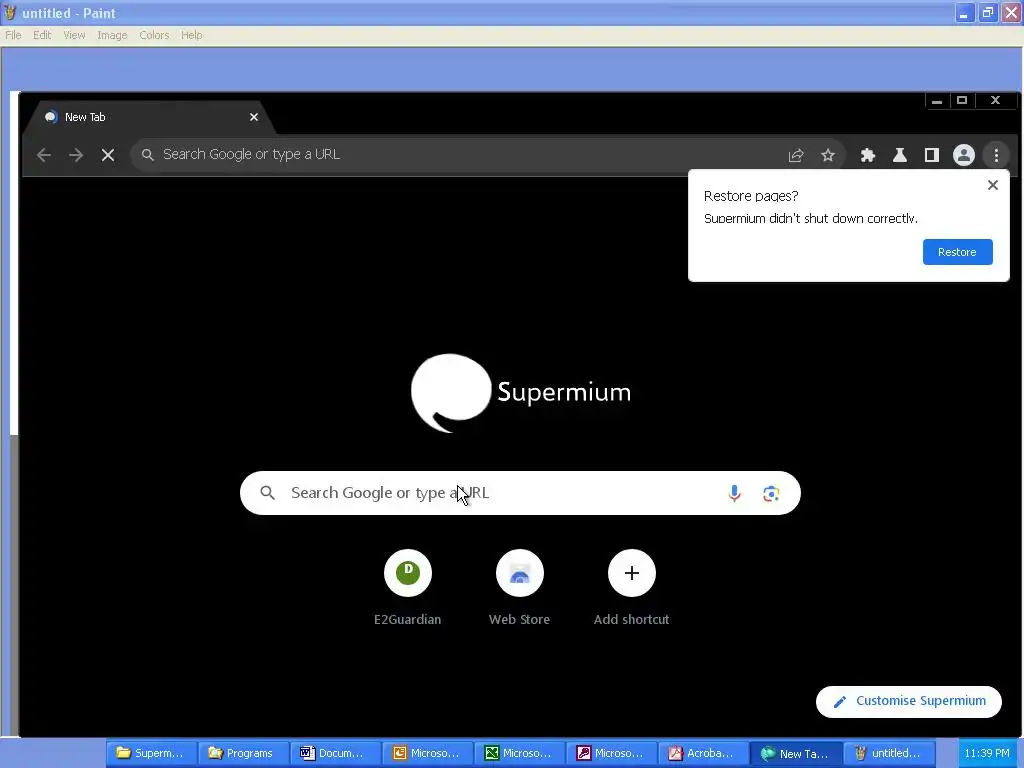
Task: Search by image with lens icon
Action: [x=771, y=494]
